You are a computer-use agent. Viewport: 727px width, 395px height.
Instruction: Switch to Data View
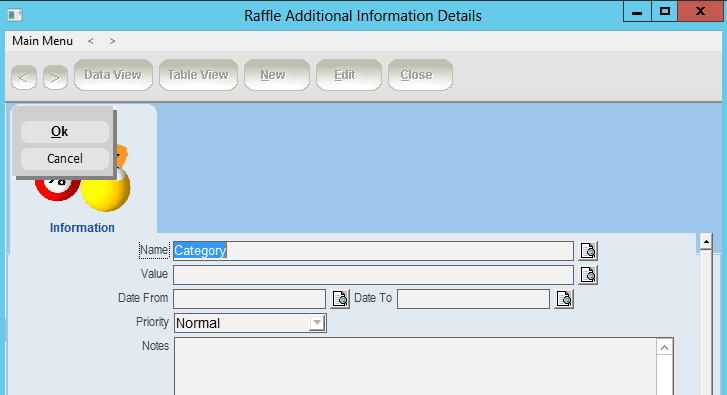(113, 75)
